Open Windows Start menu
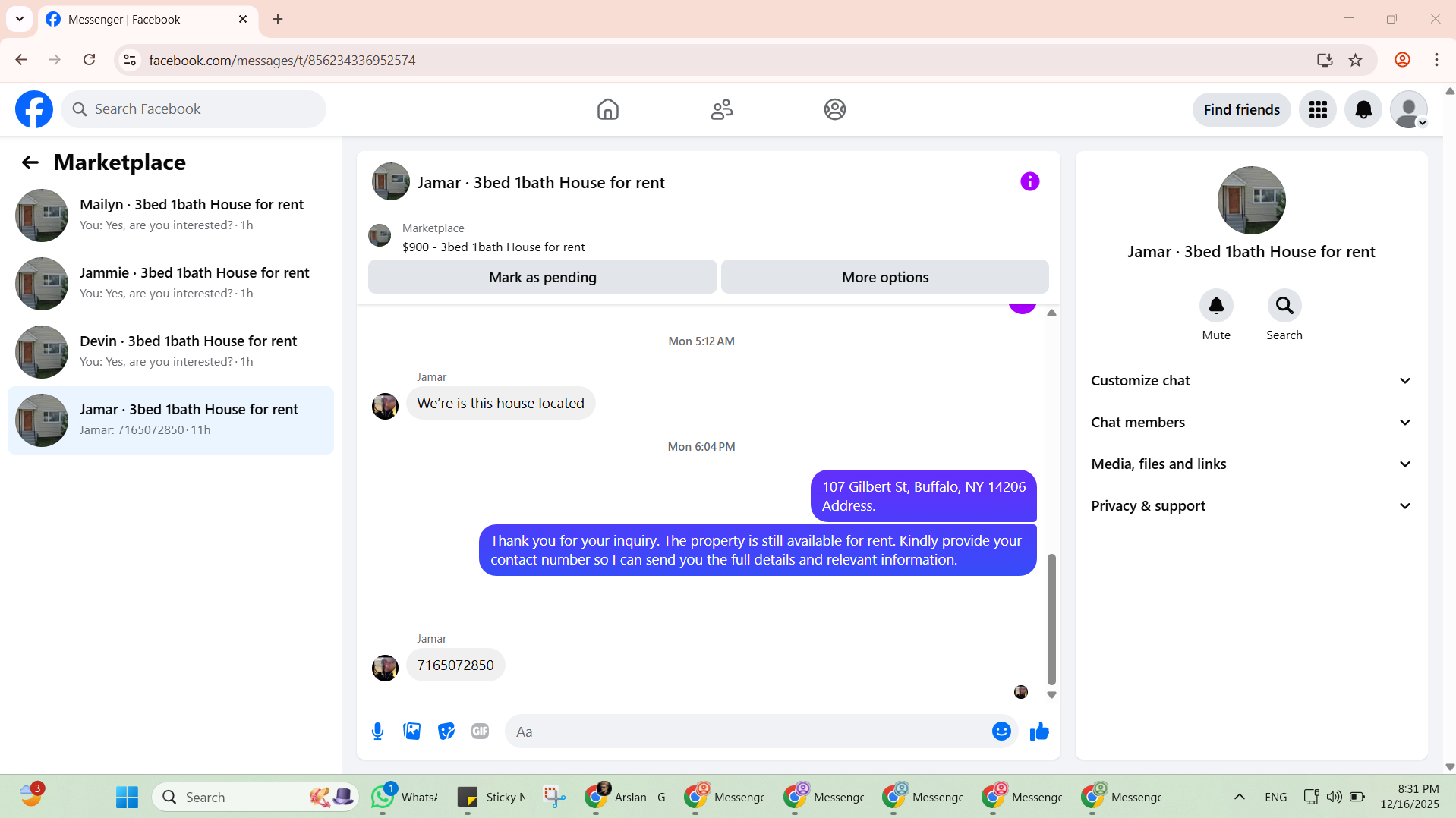 pyautogui.click(x=127, y=797)
